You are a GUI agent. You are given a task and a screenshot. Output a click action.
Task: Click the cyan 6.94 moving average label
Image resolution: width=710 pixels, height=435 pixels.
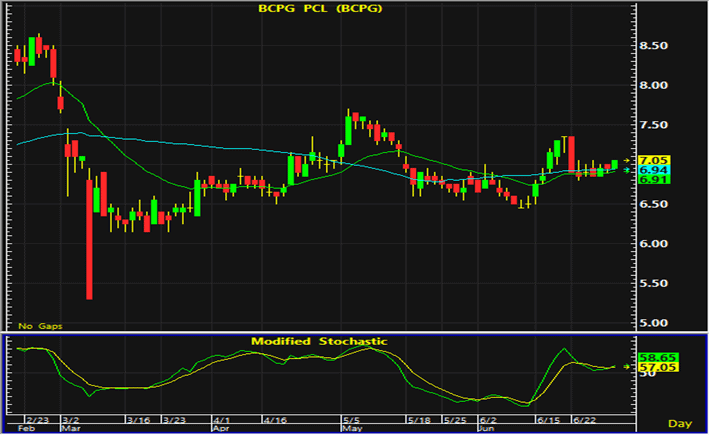[x=653, y=170]
